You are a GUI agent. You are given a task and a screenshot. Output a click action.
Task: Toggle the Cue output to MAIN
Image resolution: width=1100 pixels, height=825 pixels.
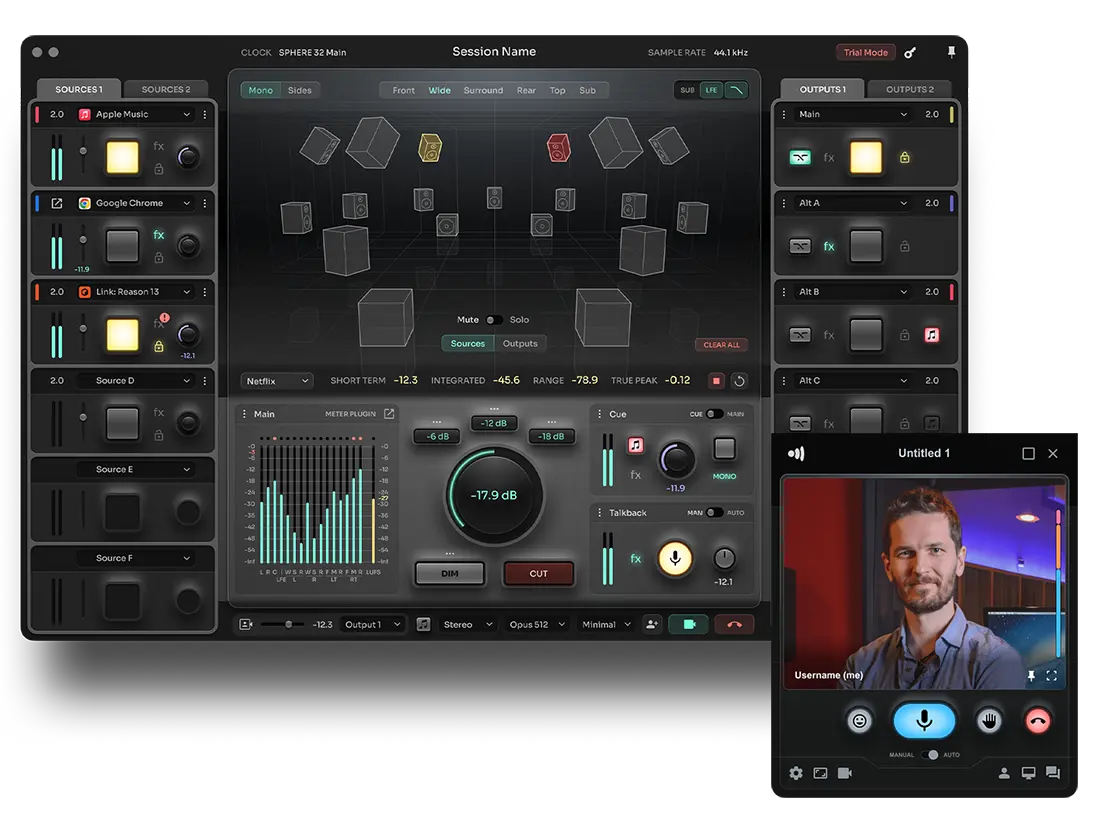[x=714, y=413]
